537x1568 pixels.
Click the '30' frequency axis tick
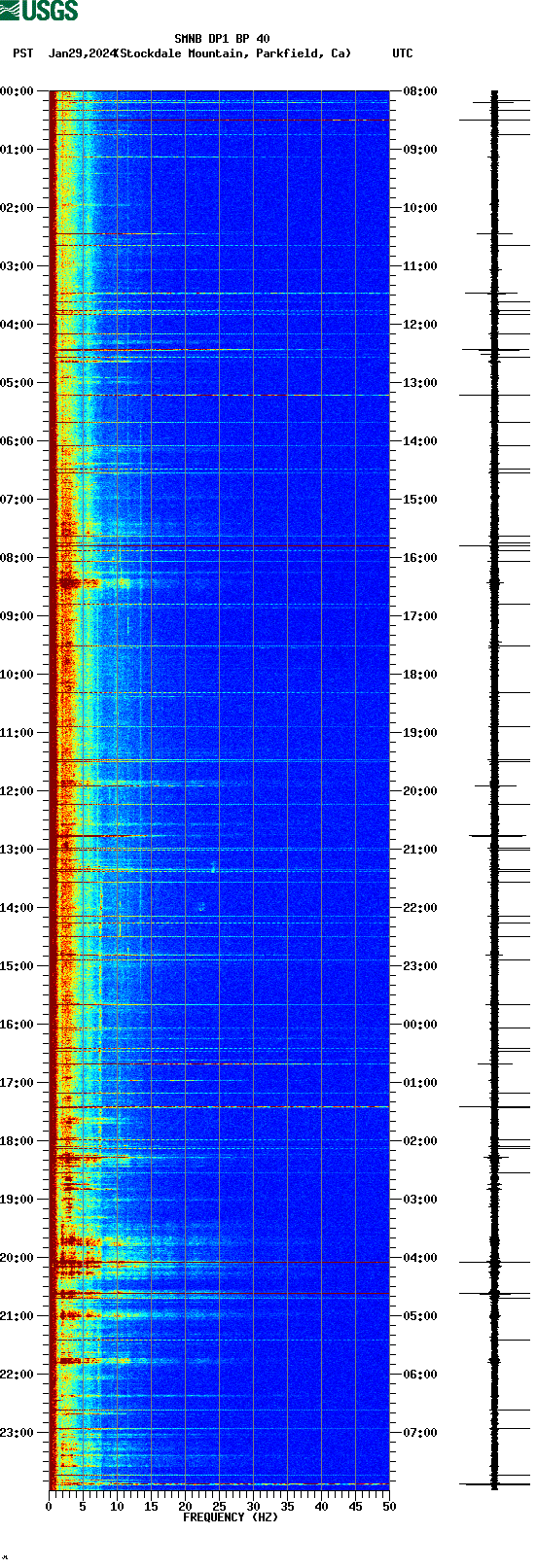click(x=253, y=1507)
